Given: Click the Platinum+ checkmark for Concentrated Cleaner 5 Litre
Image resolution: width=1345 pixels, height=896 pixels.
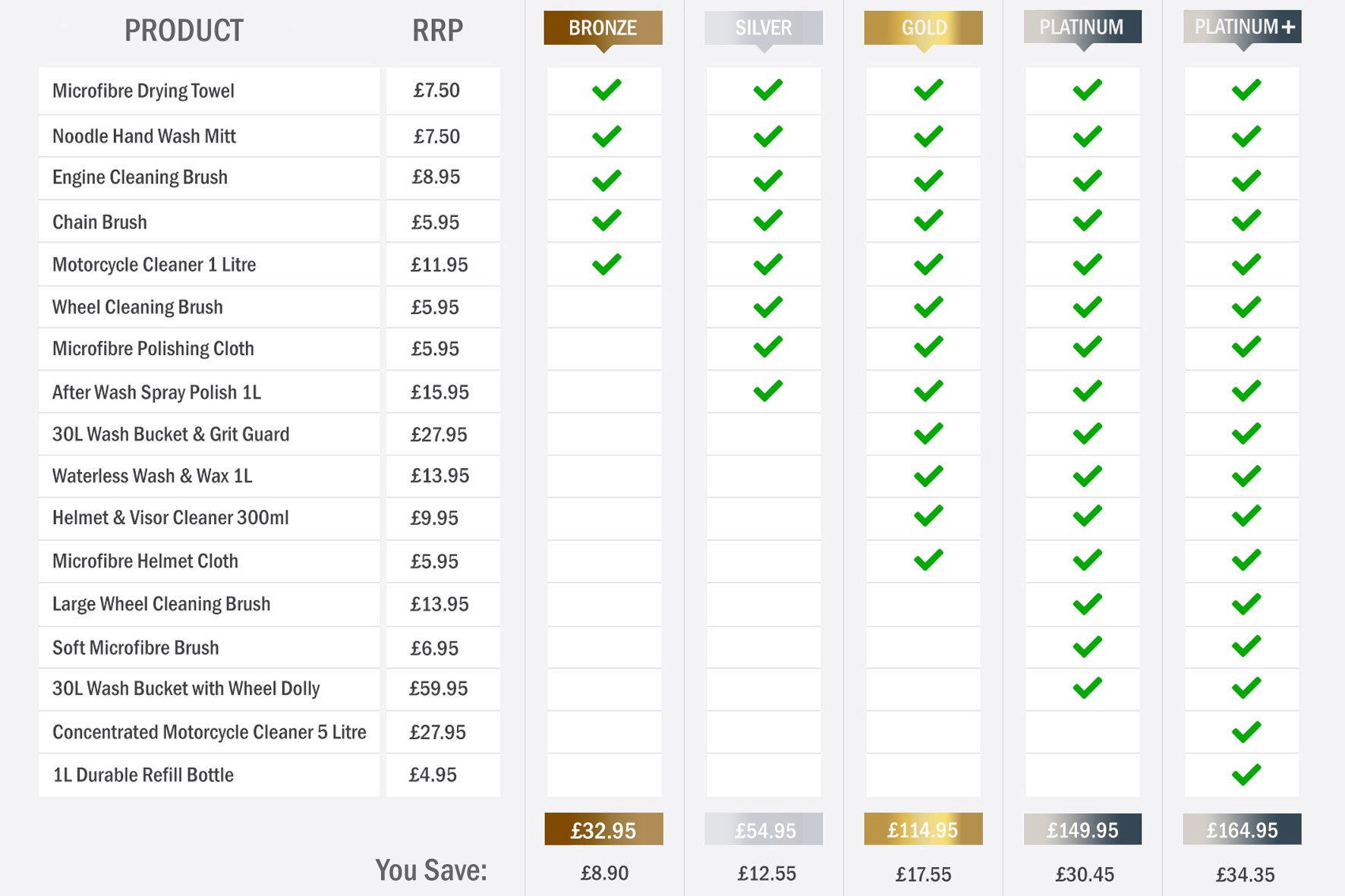Looking at the screenshot, I should (1246, 732).
